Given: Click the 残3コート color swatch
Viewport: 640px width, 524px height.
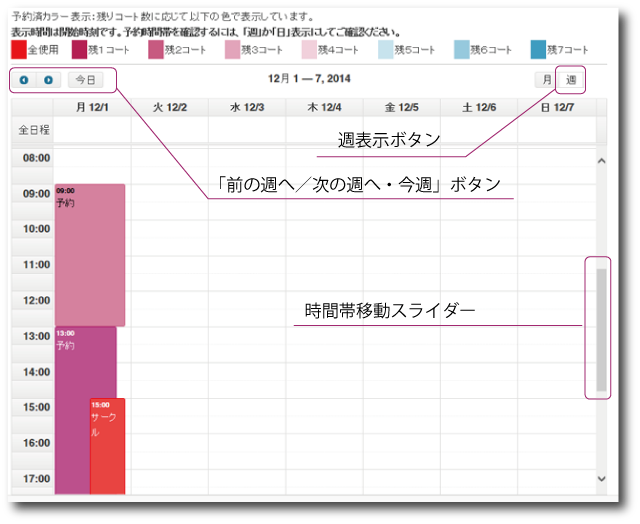Looking at the screenshot, I should [232, 50].
